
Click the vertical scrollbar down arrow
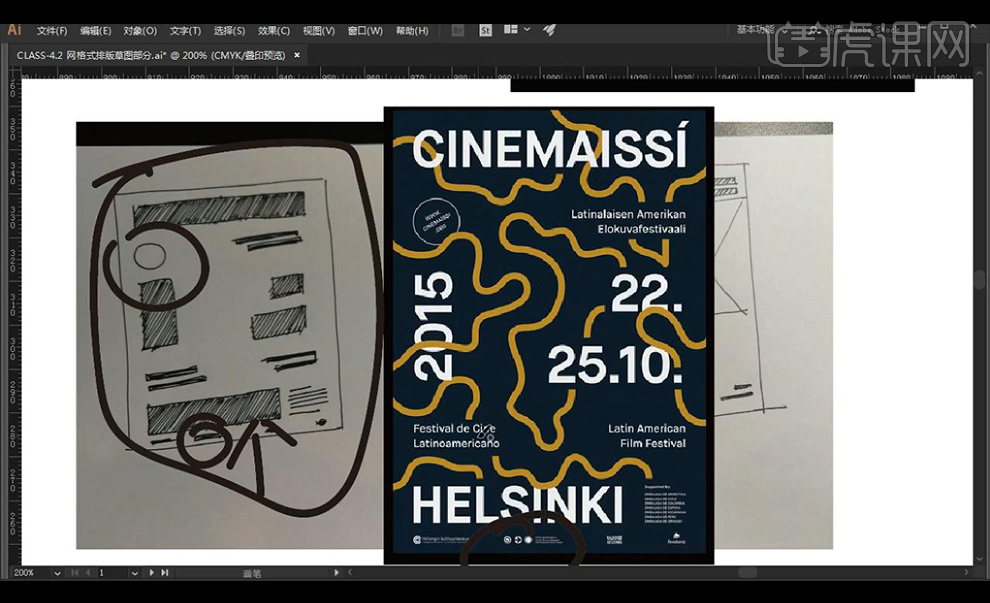(x=980, y=559)
